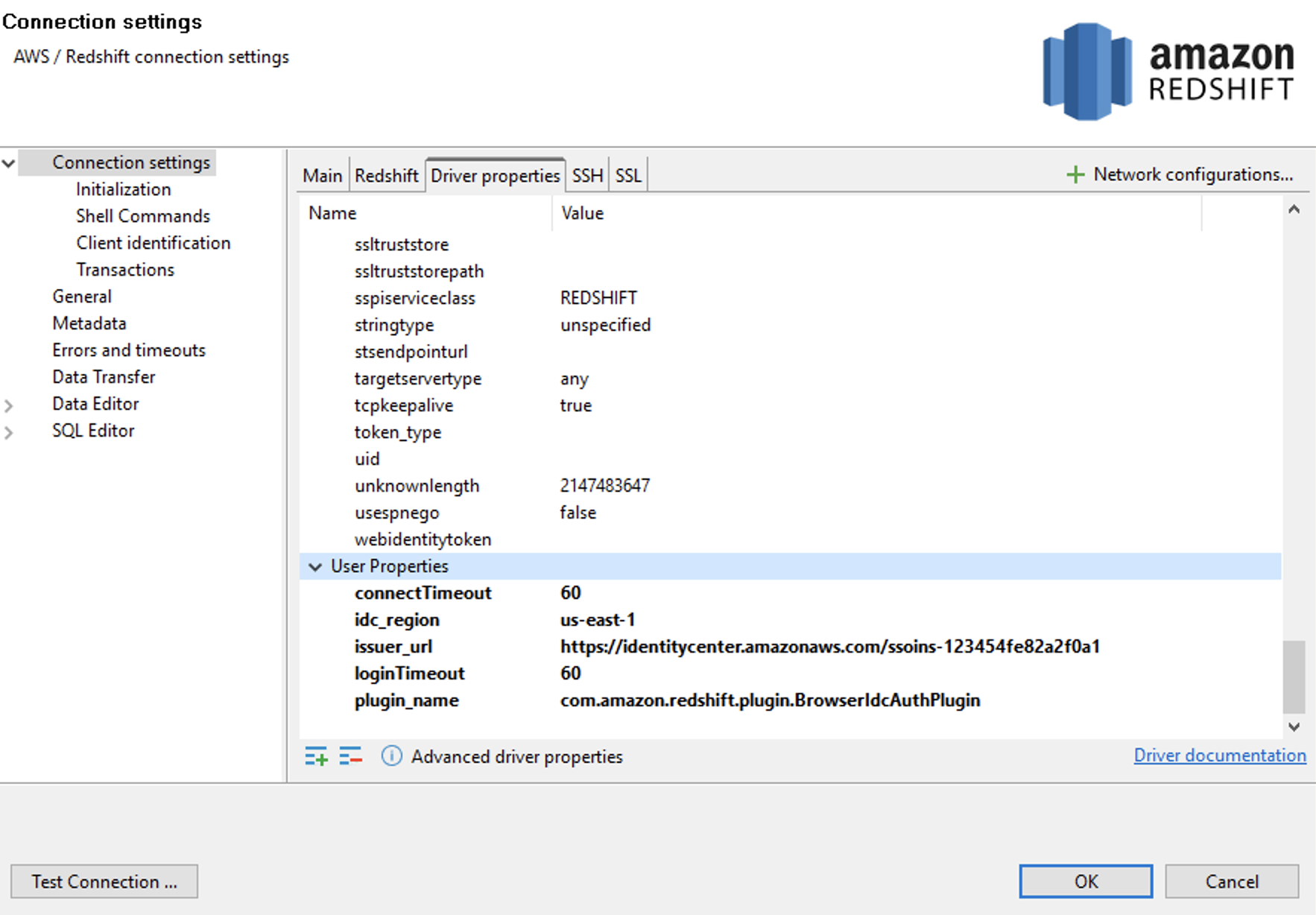Click the Cancel button

(x=1232, y=881)
